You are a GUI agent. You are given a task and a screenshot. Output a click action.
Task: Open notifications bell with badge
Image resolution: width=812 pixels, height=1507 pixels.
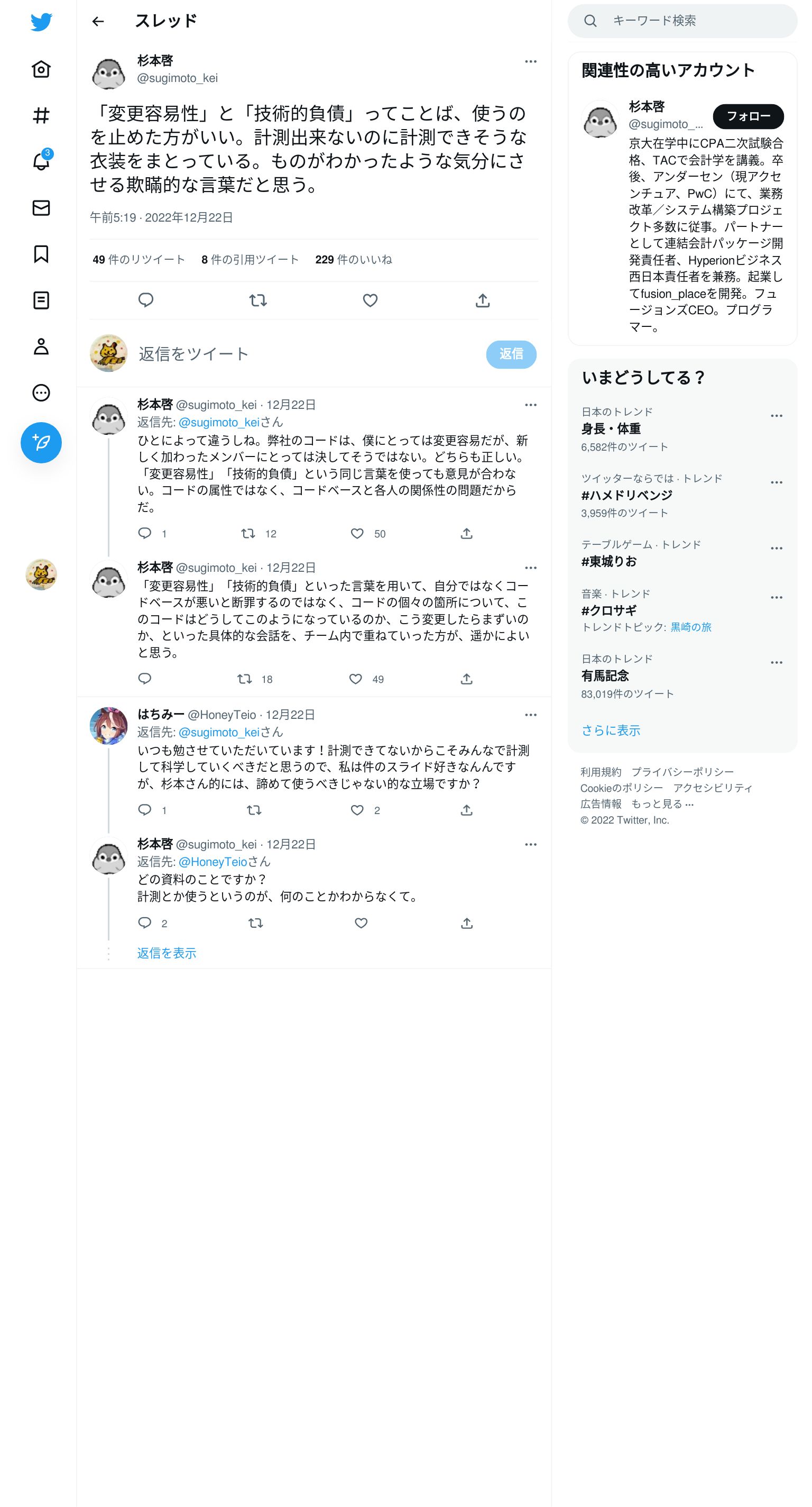pyautogui.click(x=41, y=160)
